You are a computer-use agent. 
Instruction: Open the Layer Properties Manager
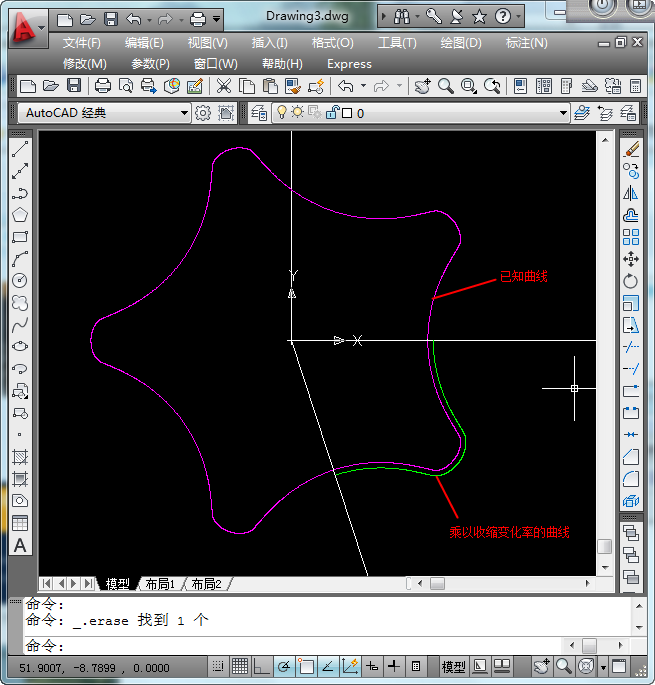259,113
